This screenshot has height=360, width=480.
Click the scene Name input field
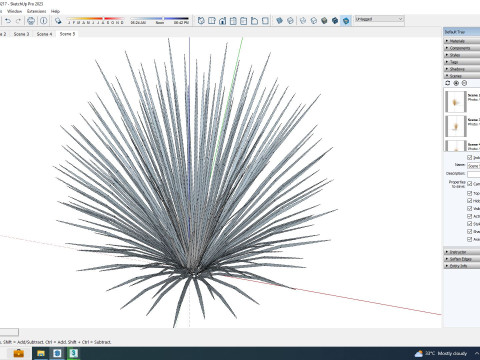pyautogui.click(x=473, y=166)
